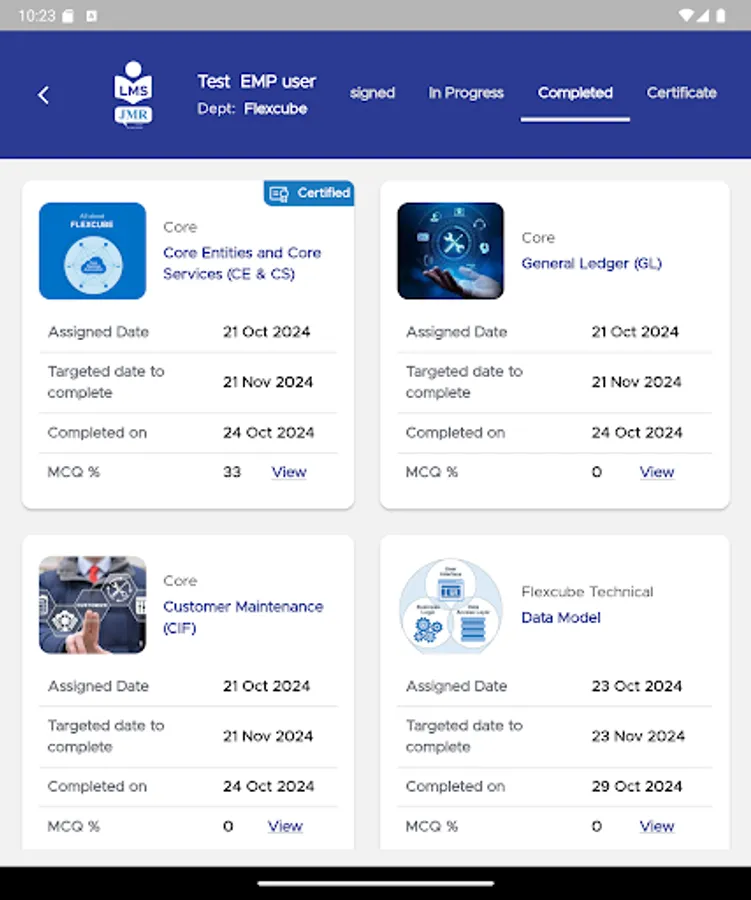Select the 29 Oct 2024 completion date
The height and width of the screenshot is (900, 751).
click(637, 786)
